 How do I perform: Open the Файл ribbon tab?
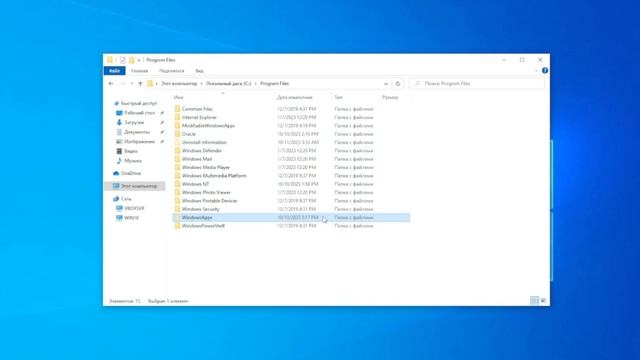pyautogui.click(x=115, y=71)
